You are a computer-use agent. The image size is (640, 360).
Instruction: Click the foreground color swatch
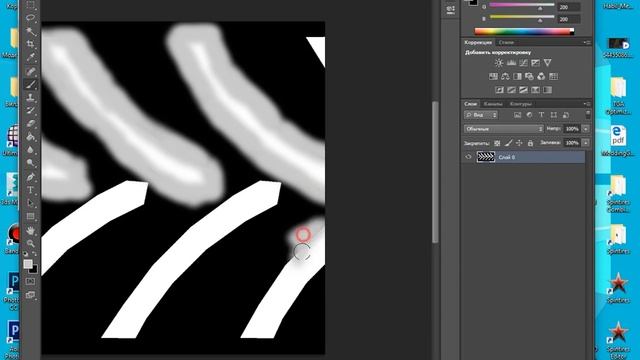coord(28,264)
